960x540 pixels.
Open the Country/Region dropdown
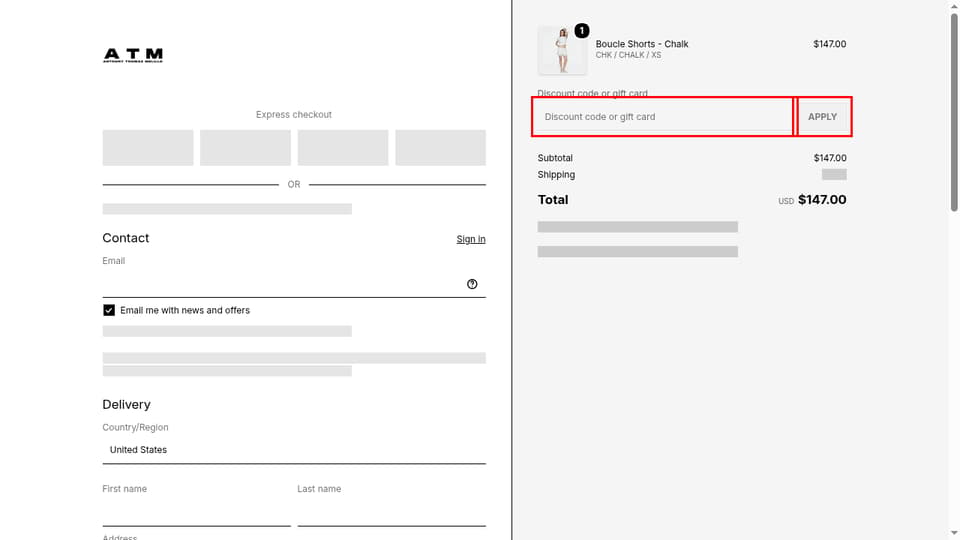[x=294, y=449]
